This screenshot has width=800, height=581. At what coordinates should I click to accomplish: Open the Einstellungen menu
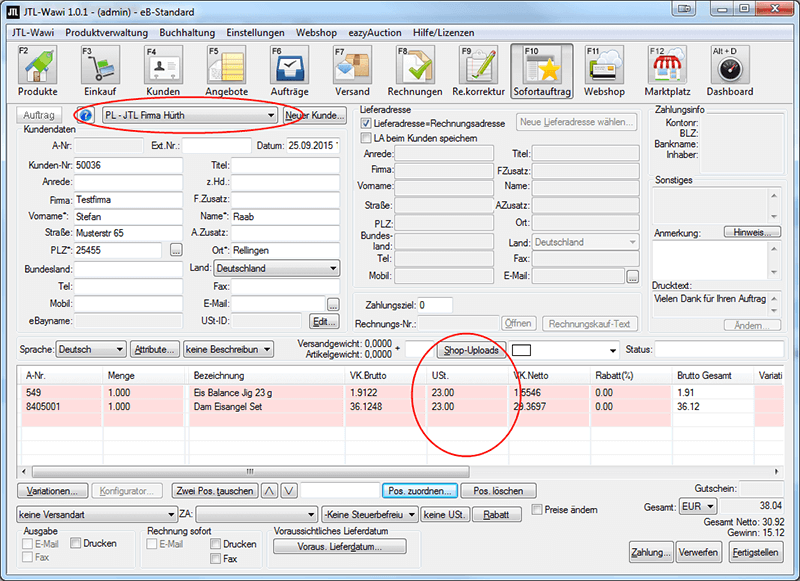coord(256,33)
